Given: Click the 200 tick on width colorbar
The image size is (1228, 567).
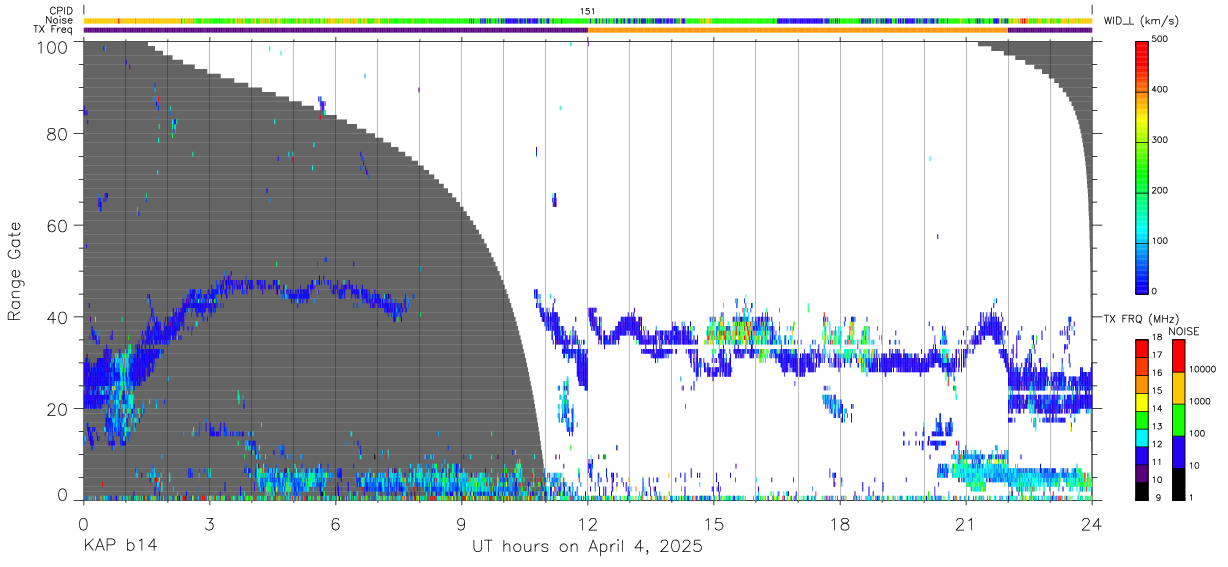Looking at the screenshot, I should point(1160,190).
